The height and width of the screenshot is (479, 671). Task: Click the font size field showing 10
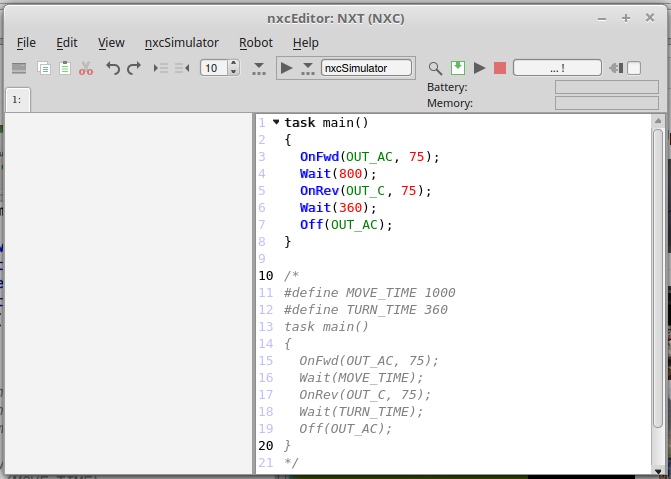click(x=214, y=68)
